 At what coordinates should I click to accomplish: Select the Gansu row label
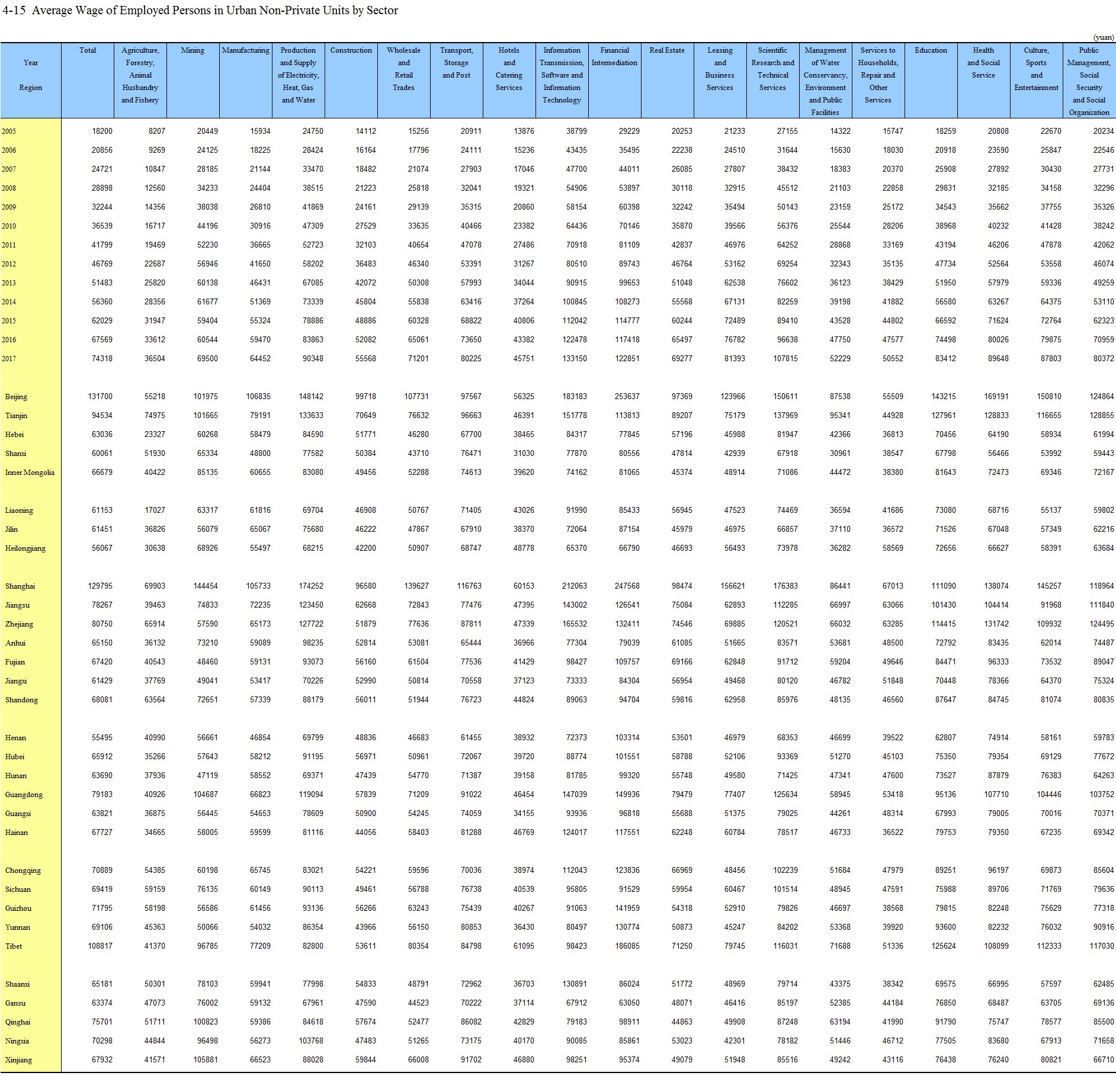[x=15, y=1003]
